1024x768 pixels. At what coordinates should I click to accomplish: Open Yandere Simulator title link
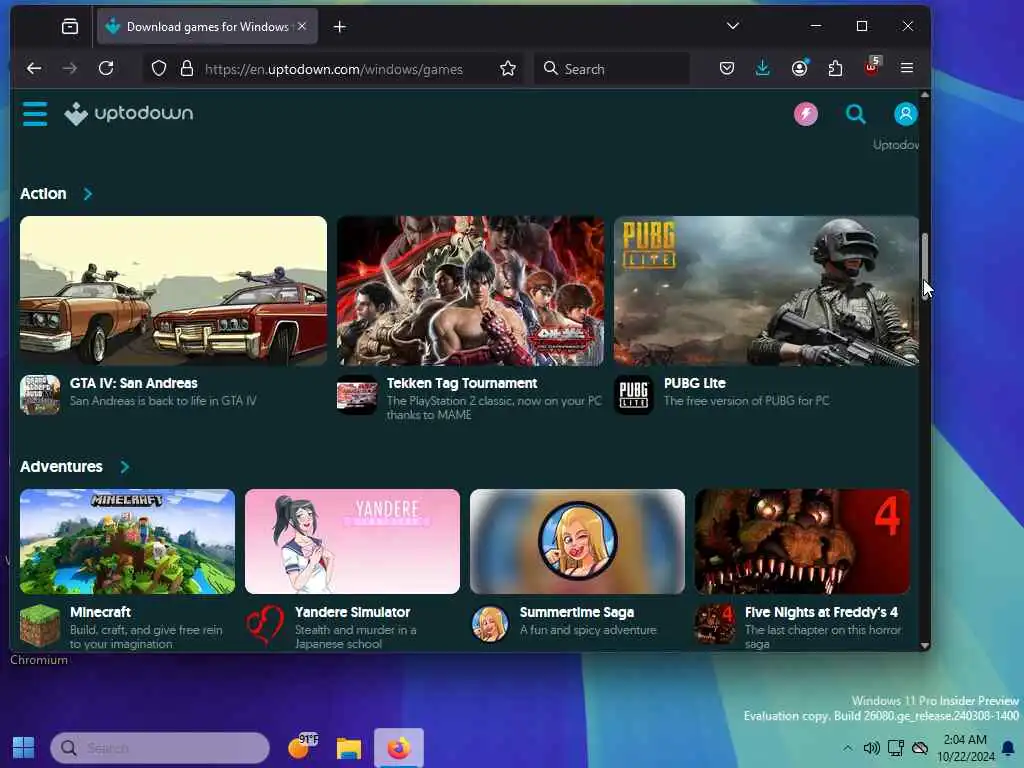pyautogui.click(x=353, y=613)
